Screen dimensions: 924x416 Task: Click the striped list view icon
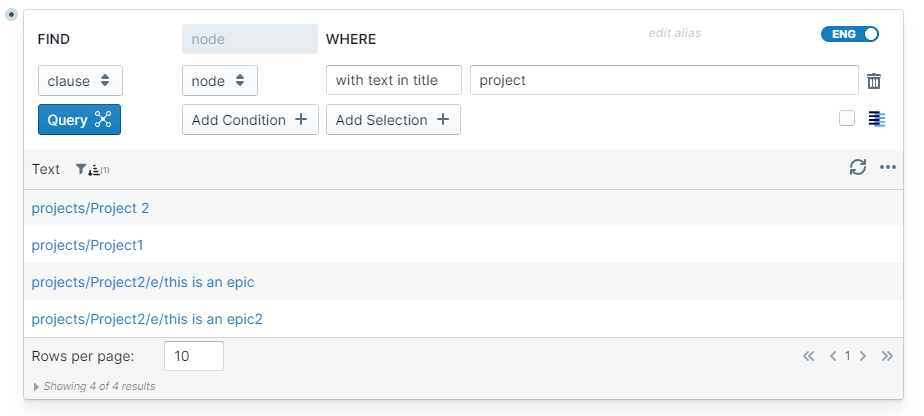pyautogui.click(x=877, y=119)
